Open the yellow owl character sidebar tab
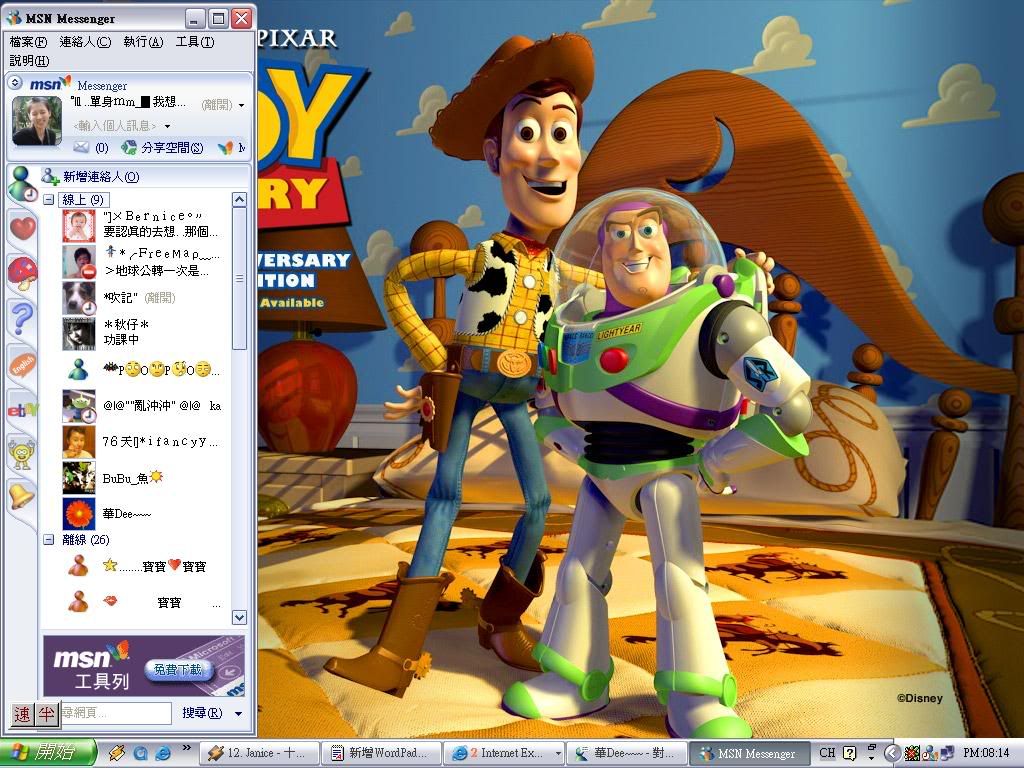This screenshot has width=1024, height=768. click(x=22, y=454)
